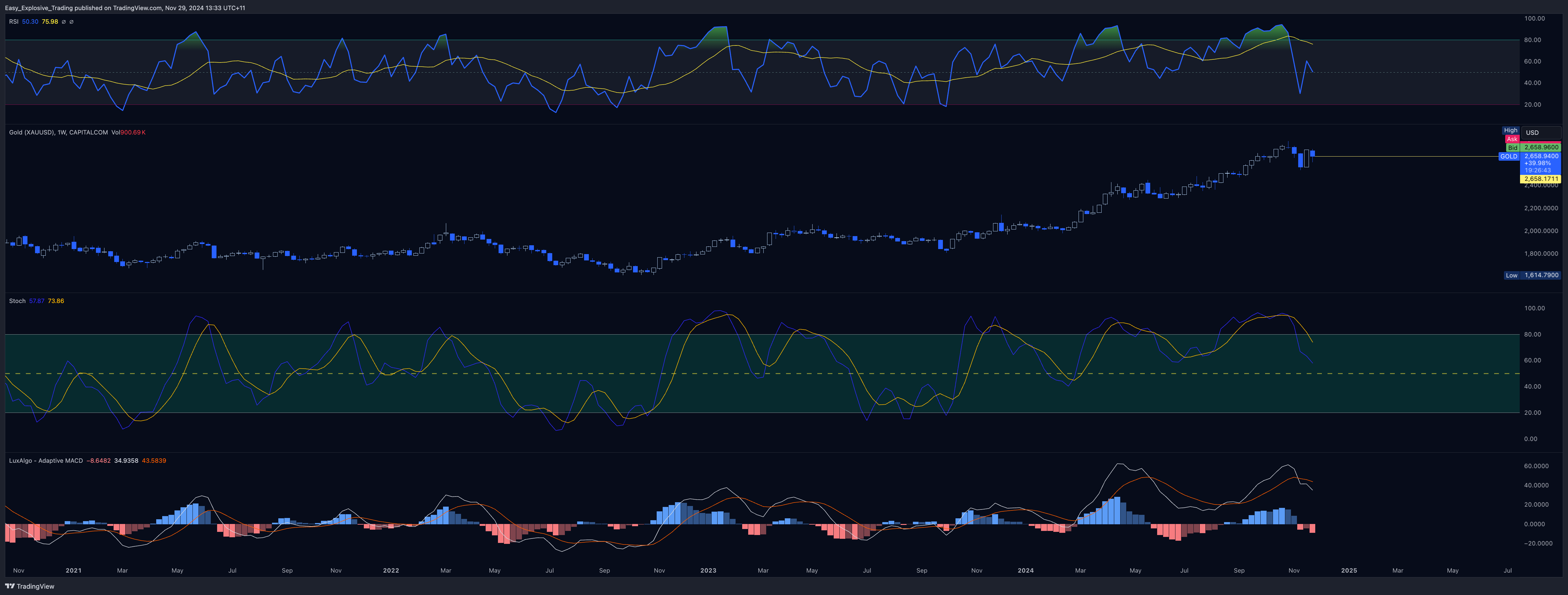Click the red Ask label

[x=1512, y=140]
